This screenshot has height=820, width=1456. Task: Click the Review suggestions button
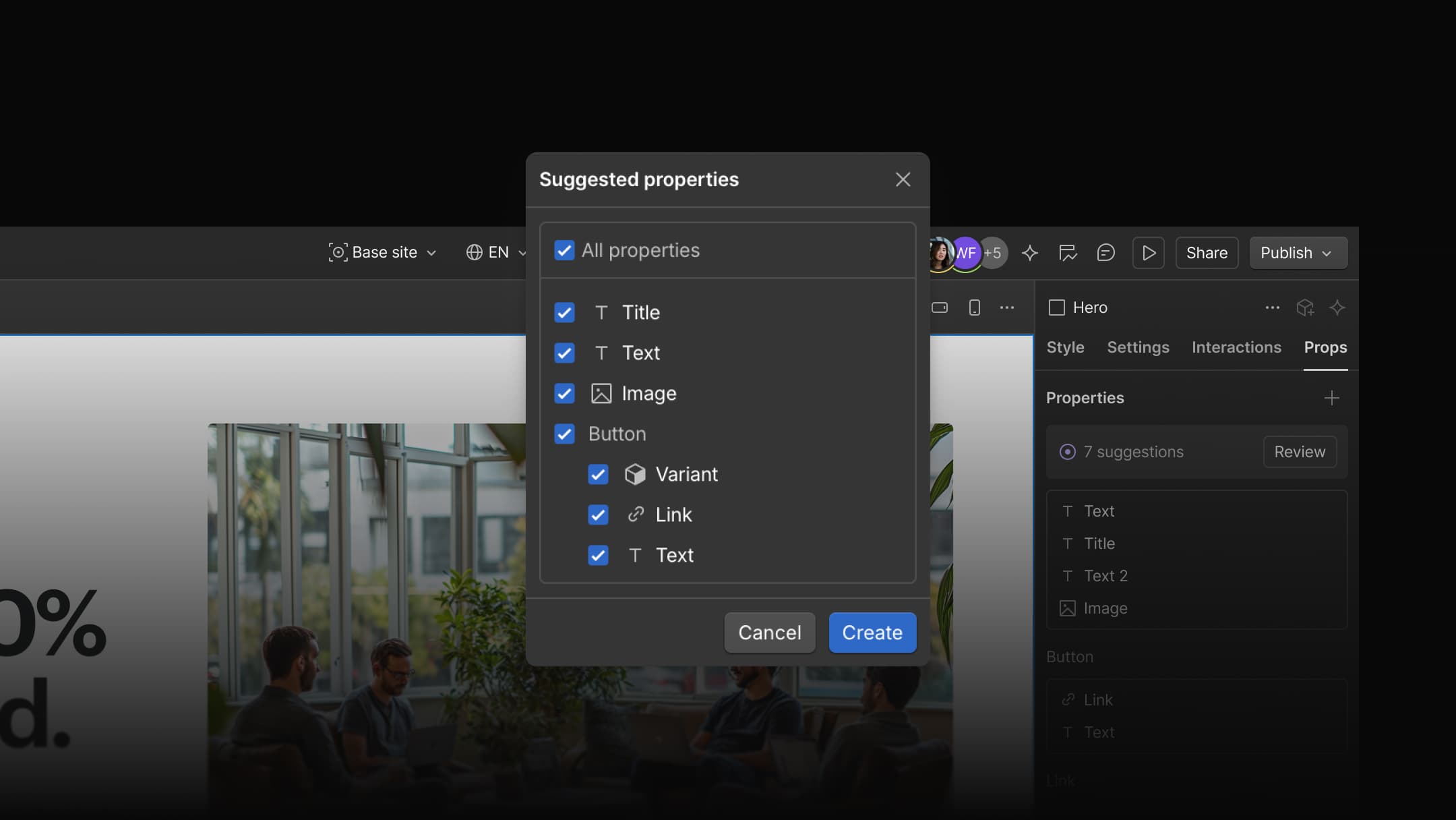(x=1299, y=452)
